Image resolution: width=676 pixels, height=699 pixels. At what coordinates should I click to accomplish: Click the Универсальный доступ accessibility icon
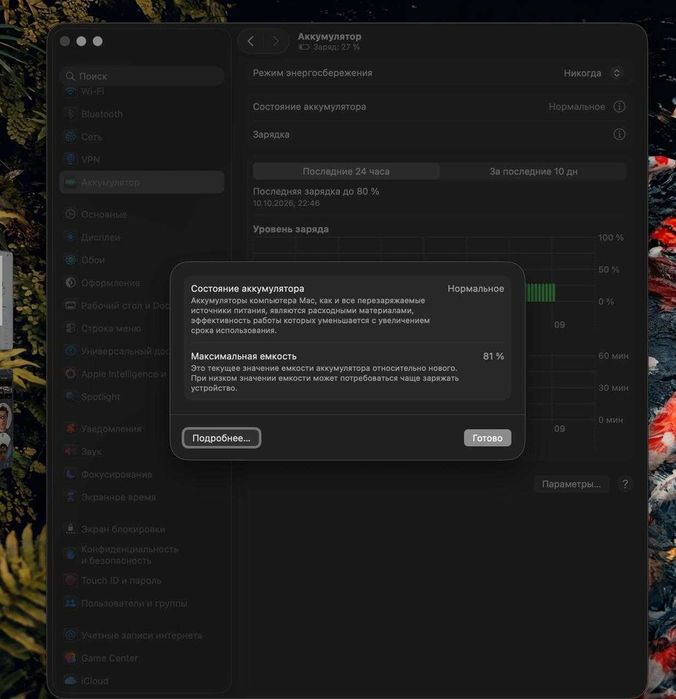click(x=70, y=351)
